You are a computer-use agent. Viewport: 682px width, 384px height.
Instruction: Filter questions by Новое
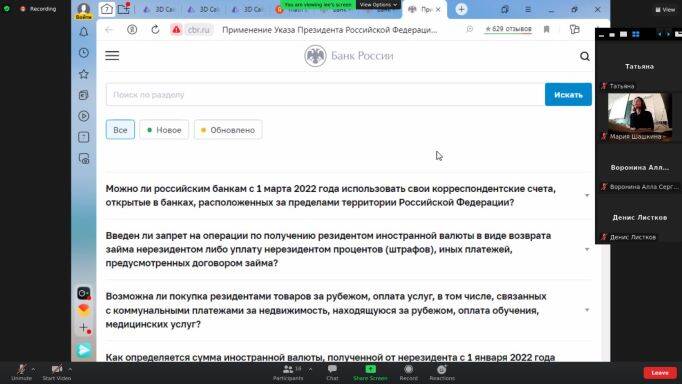(x=164, y=130)
